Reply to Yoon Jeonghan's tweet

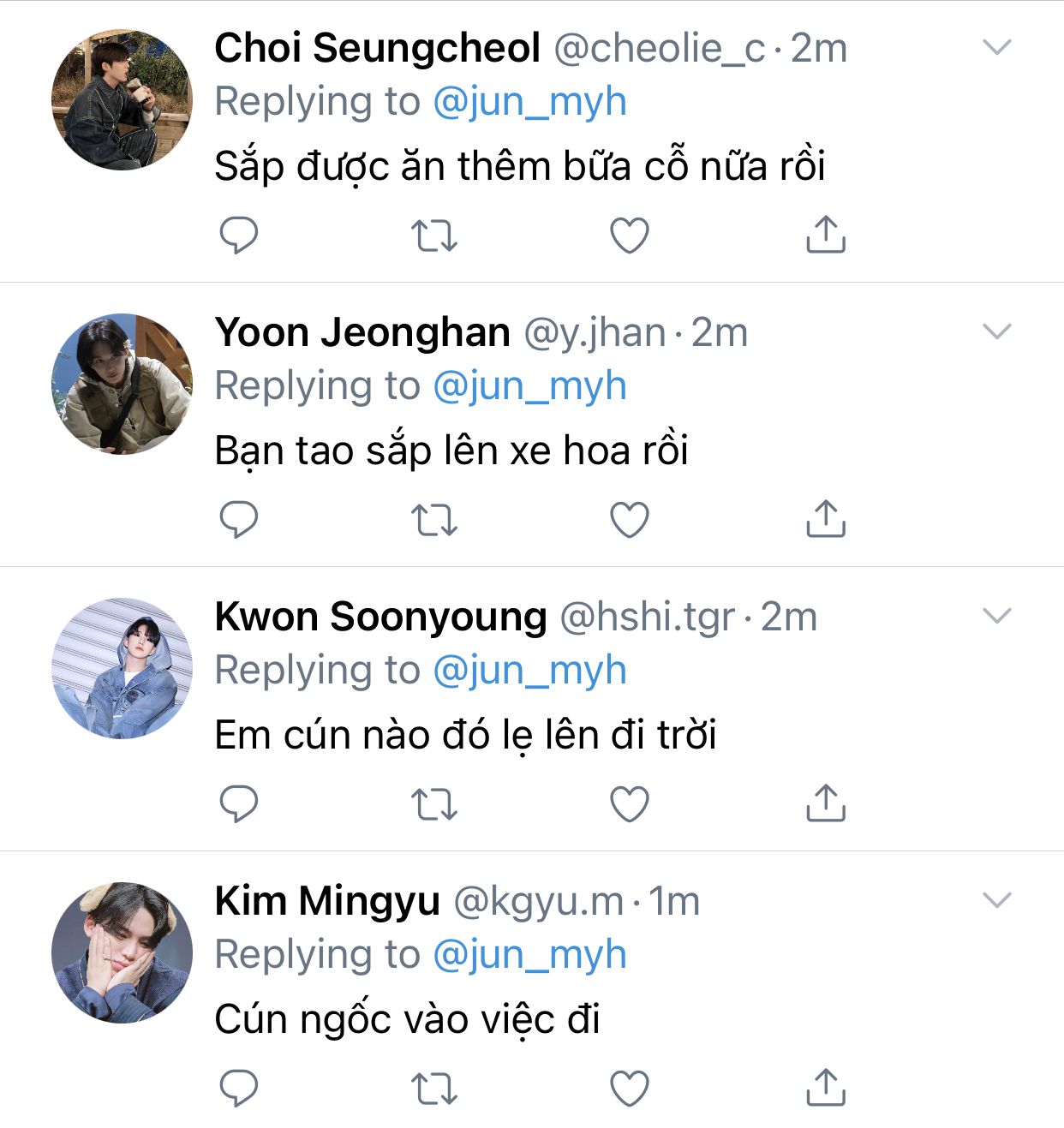(239, 519)
